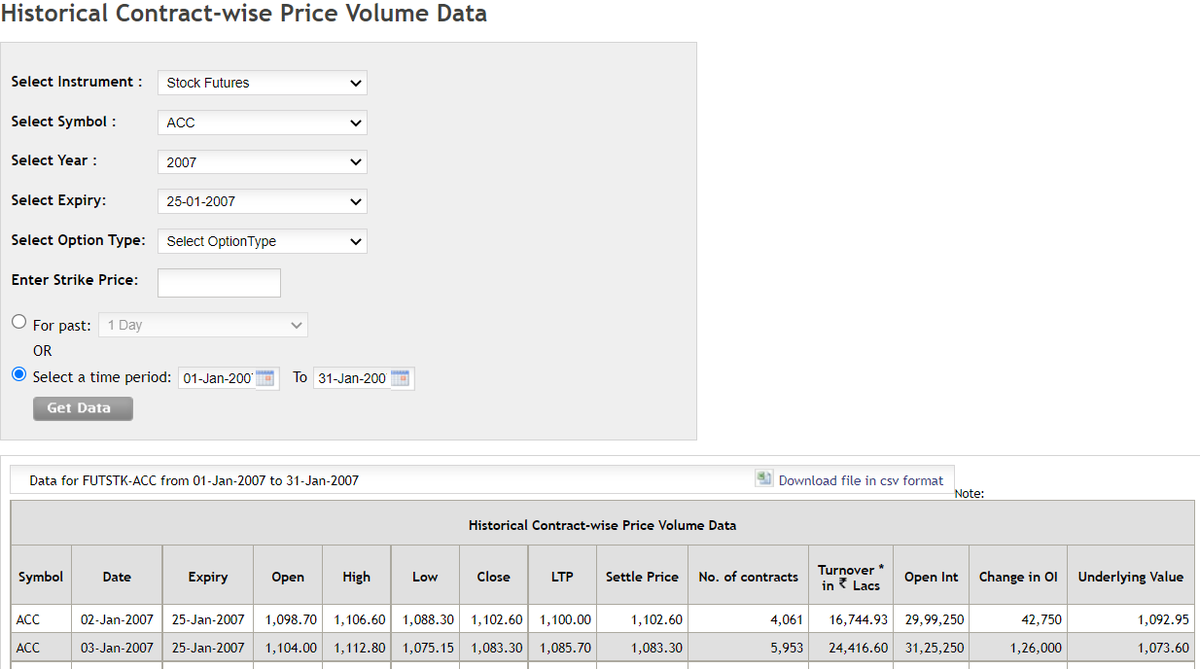This screenshot has height=669, width=1200.
Task: Click the 'Historical Contract-wise Price Volume Data' page heading
Action: click(x=244, y=13)
